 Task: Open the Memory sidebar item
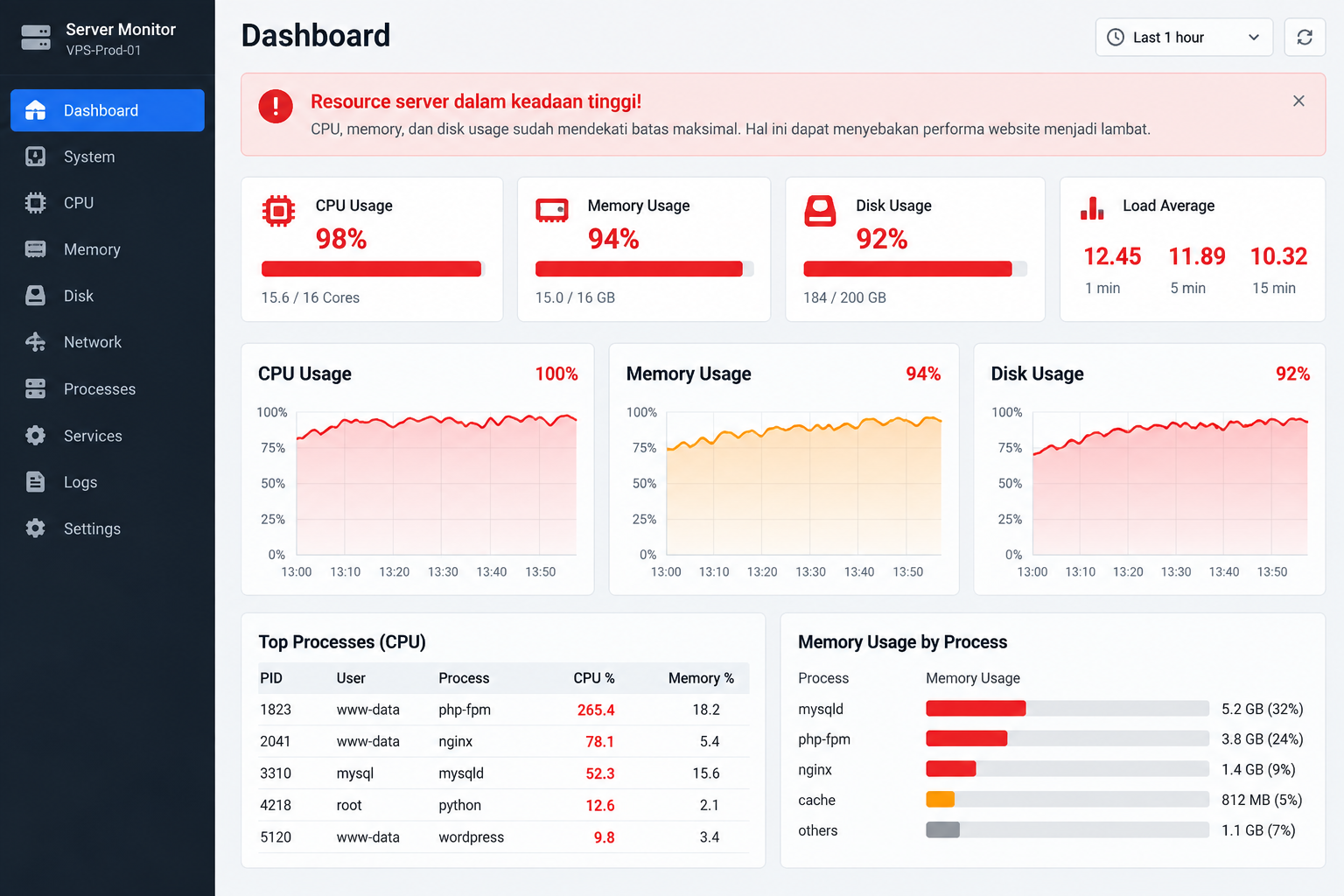coord(108,249)
